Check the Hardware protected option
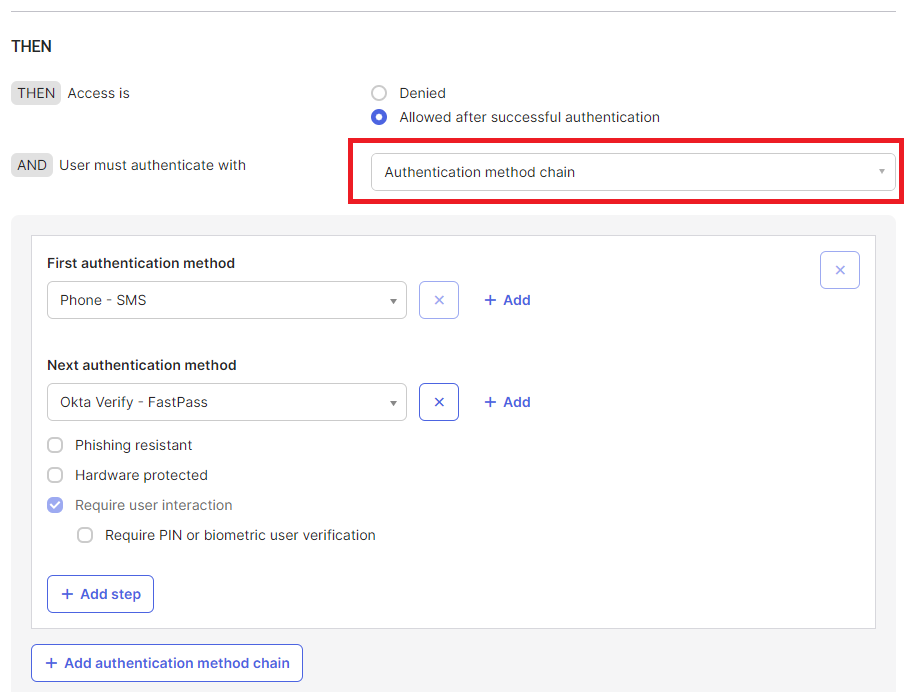 point(55,475)
